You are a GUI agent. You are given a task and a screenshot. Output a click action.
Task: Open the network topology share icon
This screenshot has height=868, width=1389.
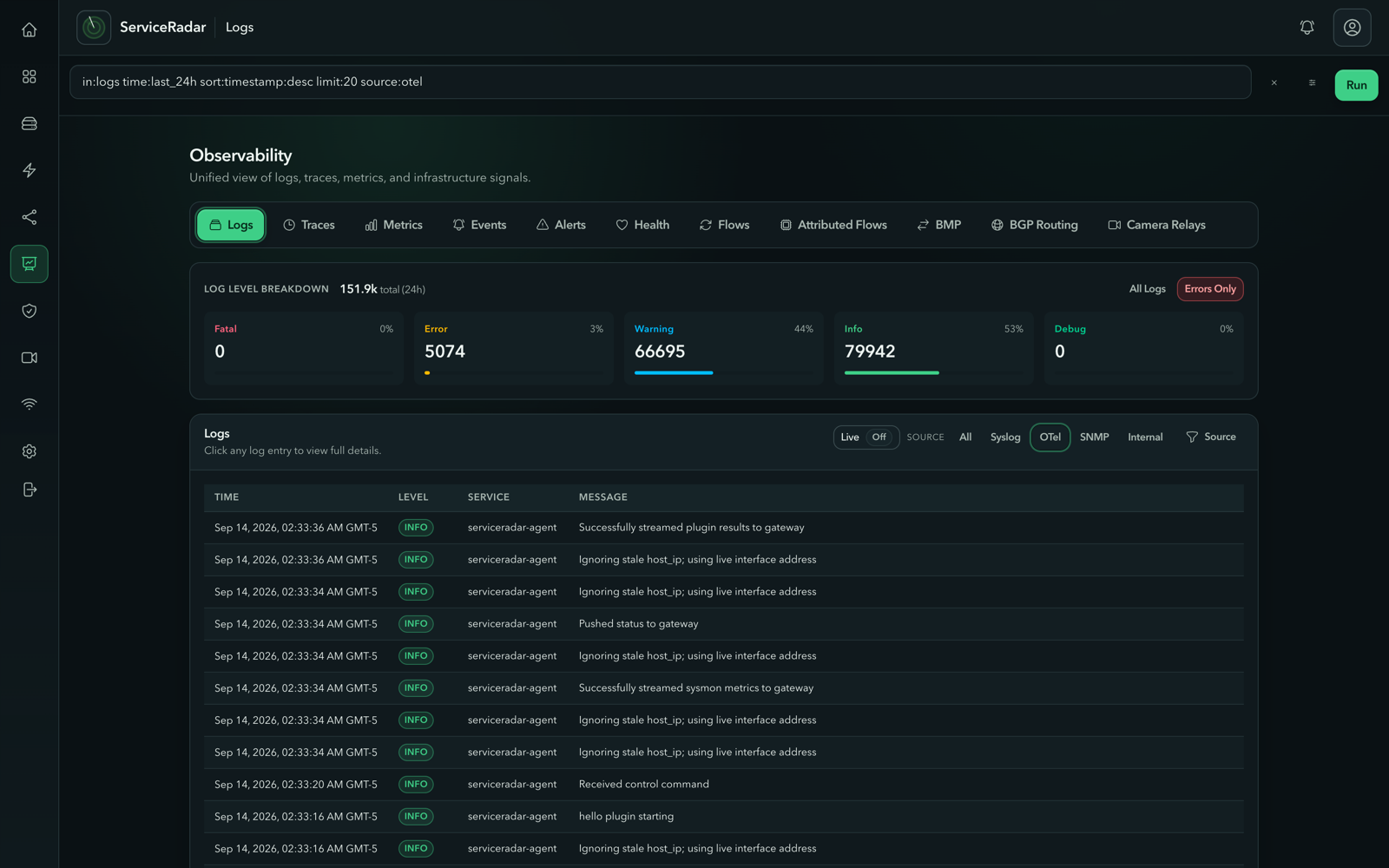(x=30, y=217)
